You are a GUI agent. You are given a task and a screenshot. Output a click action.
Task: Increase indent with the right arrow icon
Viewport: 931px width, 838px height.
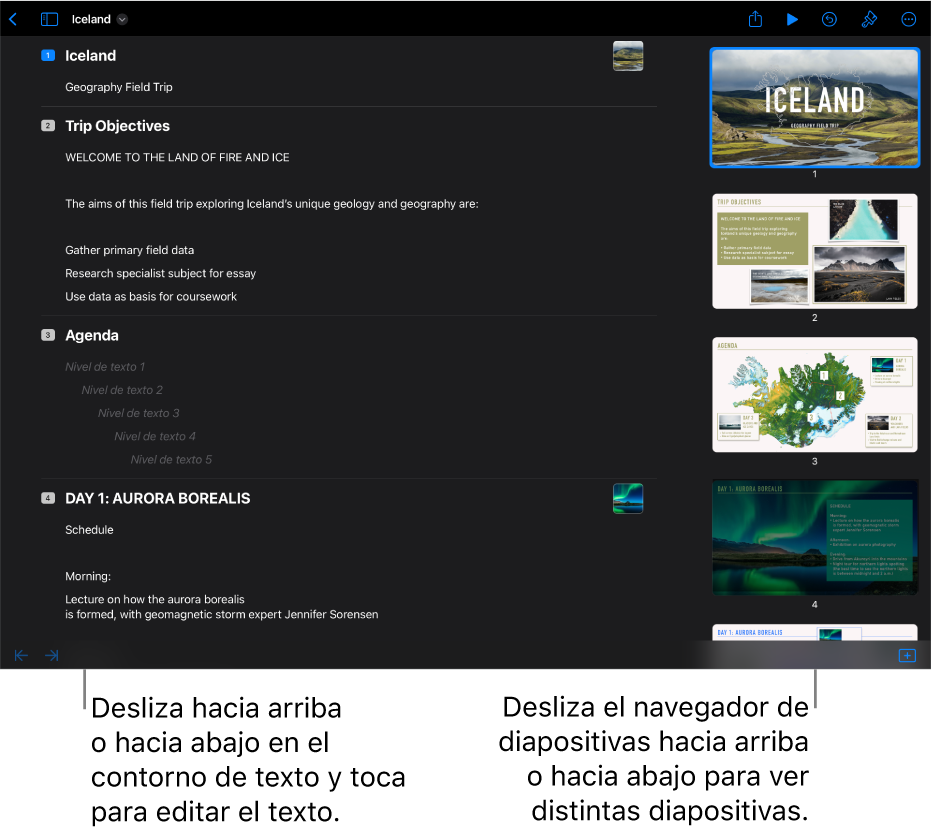point(52,655)
